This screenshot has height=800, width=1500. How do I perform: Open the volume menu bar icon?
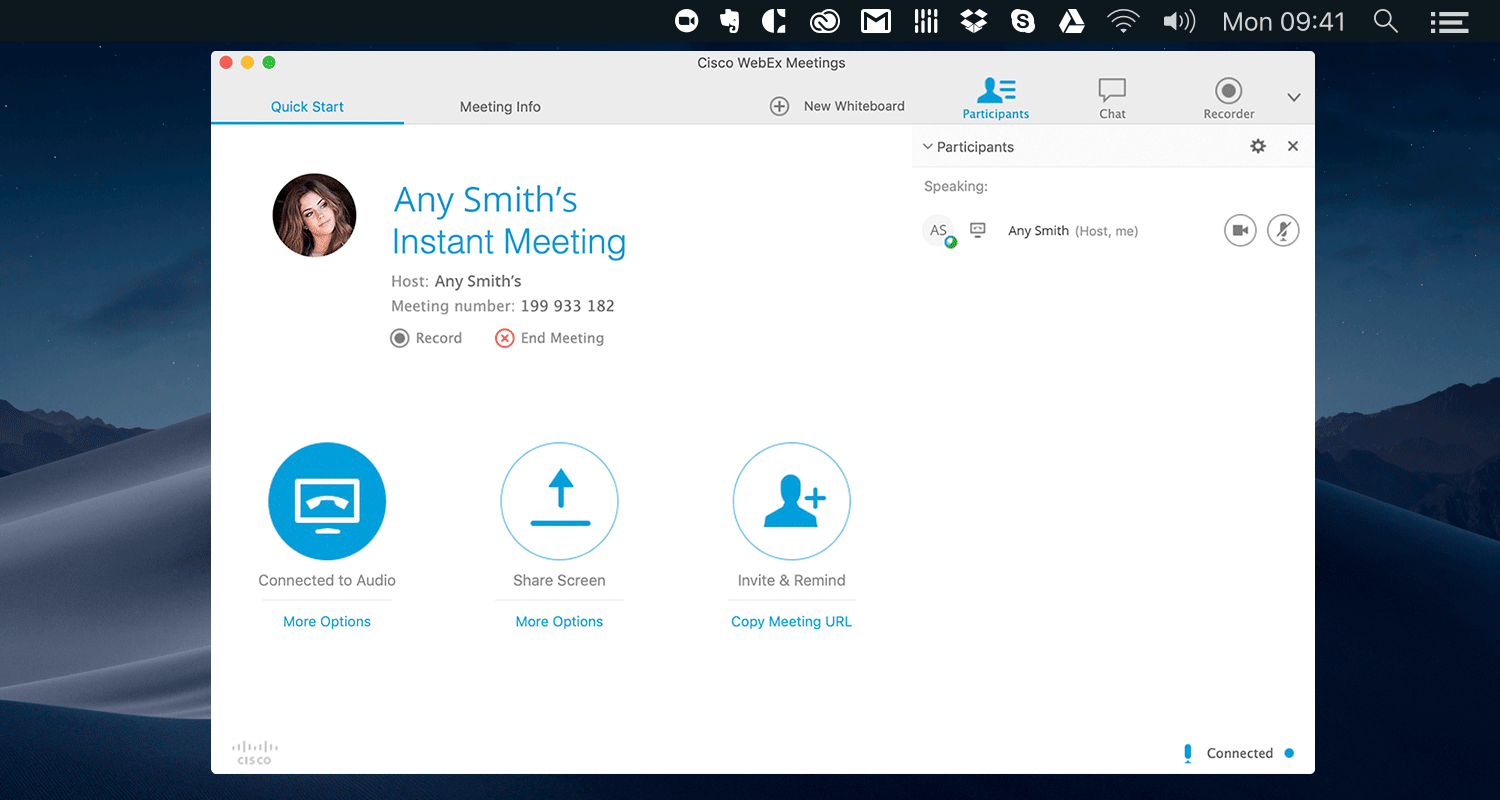click(1180, 21)
